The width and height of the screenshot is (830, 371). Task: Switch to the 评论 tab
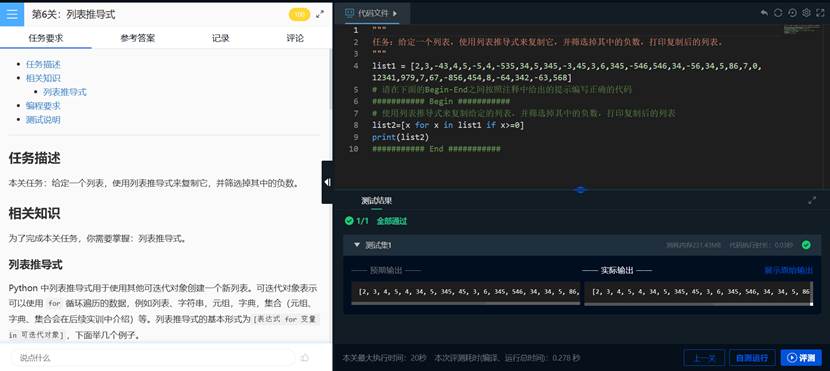click(295, 38)
